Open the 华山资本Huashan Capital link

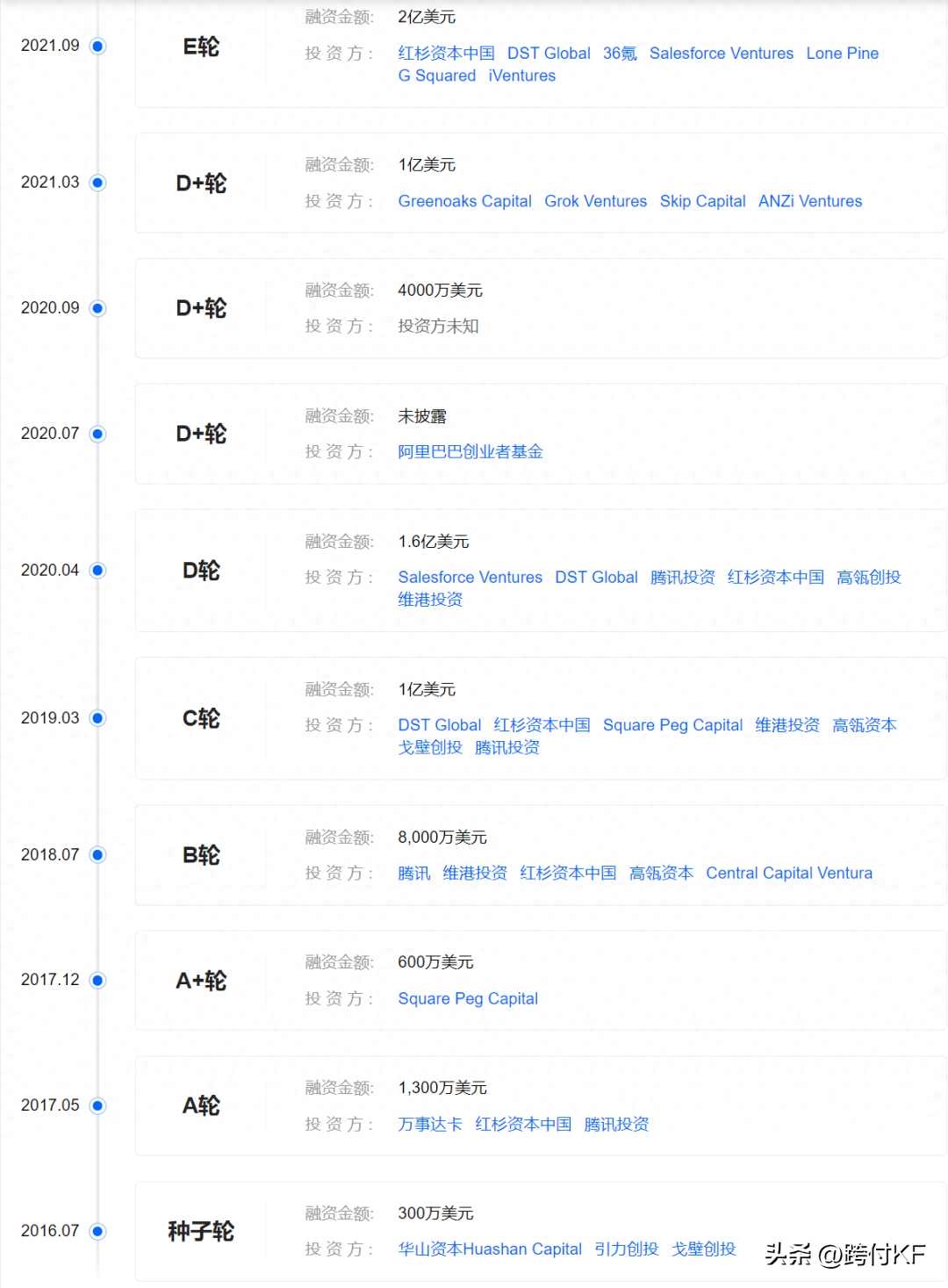coord(490,1249)
